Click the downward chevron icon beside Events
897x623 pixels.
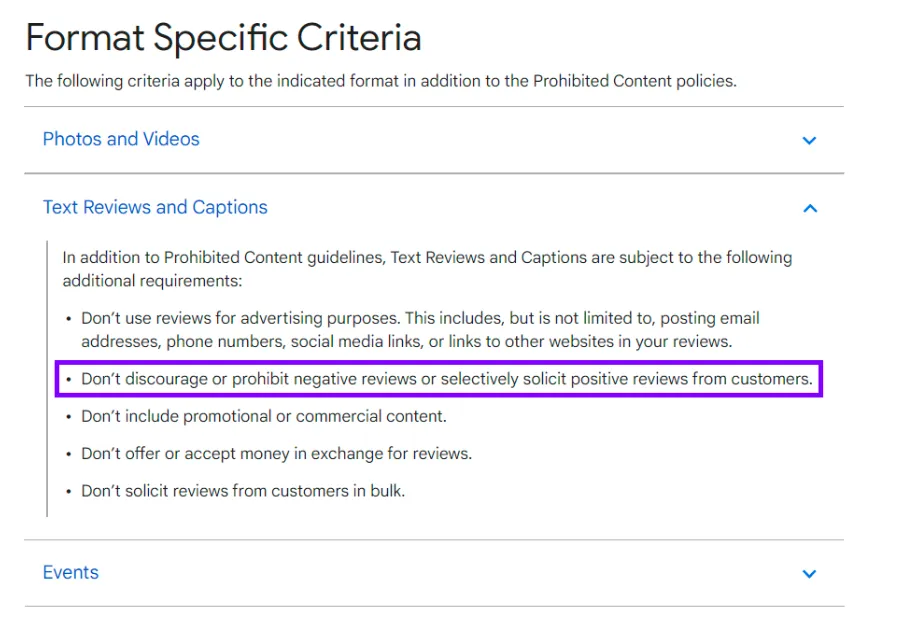[x=810, y=573]
